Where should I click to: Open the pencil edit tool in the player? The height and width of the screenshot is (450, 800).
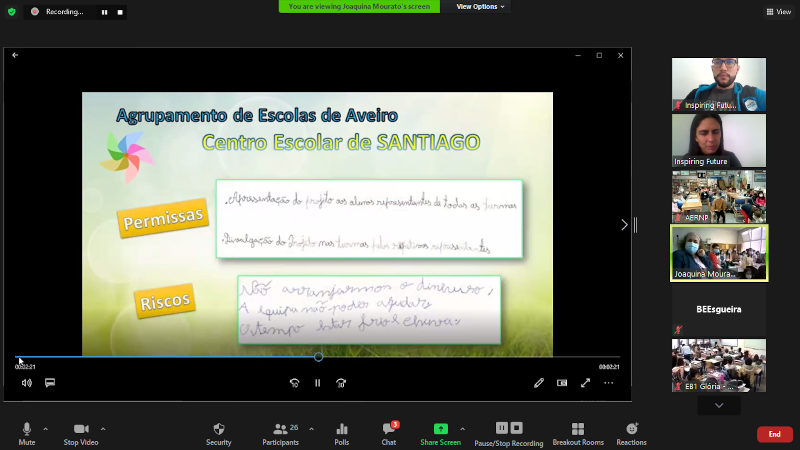tap(539, 383)
